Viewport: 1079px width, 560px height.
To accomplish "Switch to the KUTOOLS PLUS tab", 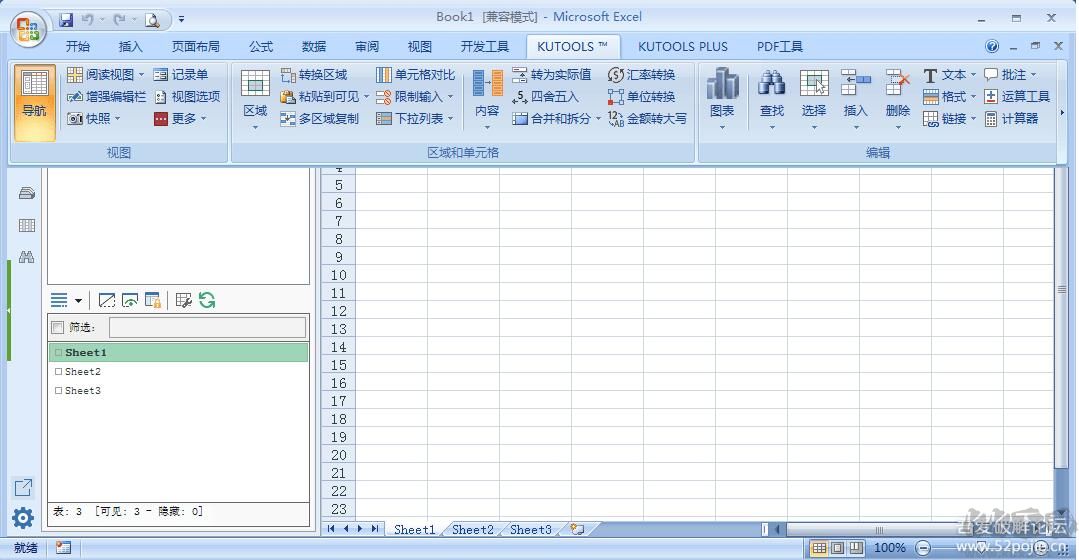I will point(683,46).
